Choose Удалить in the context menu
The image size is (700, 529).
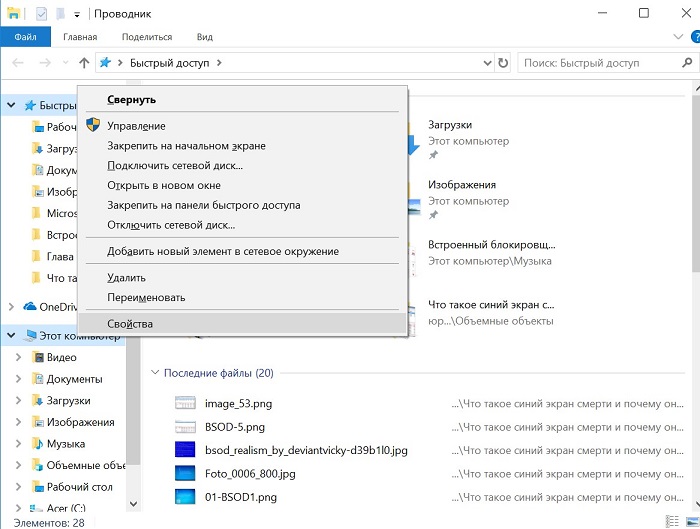click(242, 278)
